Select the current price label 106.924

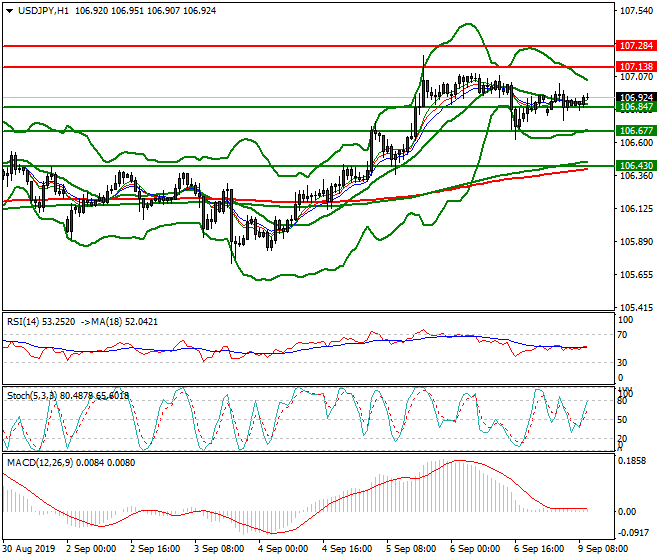point(636,97)
